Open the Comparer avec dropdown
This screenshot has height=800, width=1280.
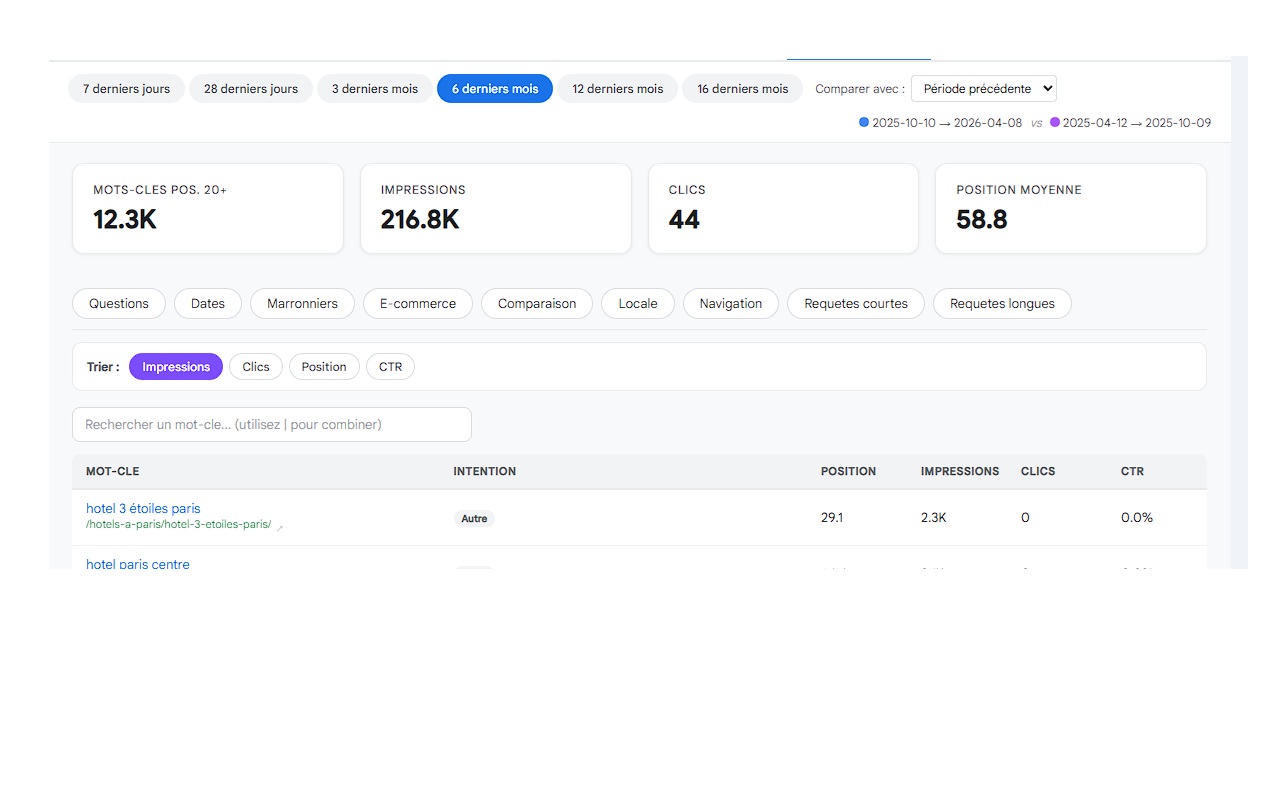coord(983,89)
